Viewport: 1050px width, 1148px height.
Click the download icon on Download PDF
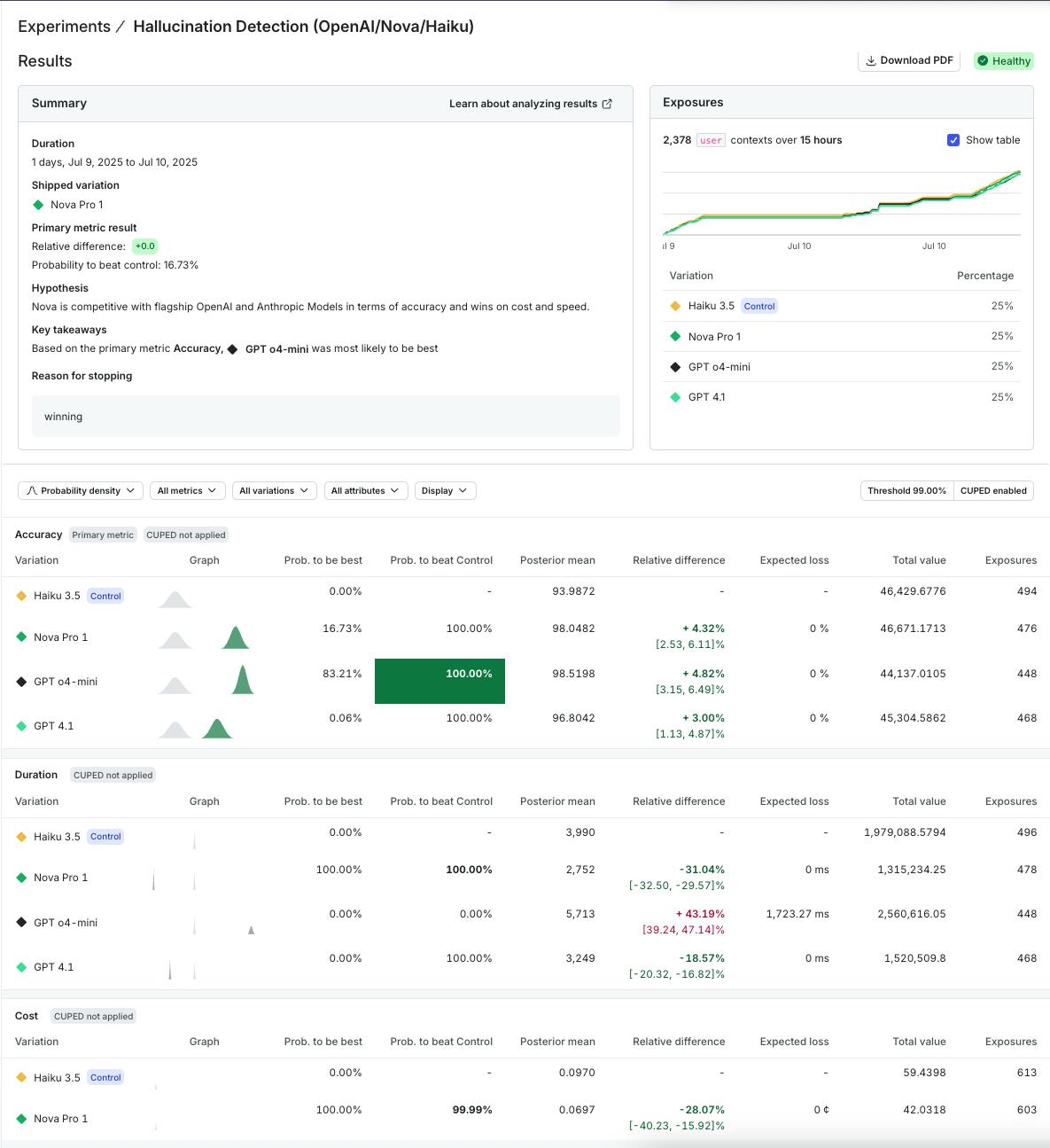point(871,60)
